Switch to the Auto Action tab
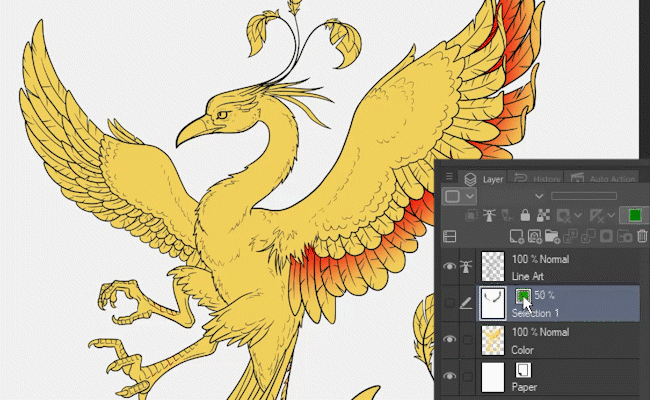The height and width of the screenshot is (400, 650). tap(604, 179)
